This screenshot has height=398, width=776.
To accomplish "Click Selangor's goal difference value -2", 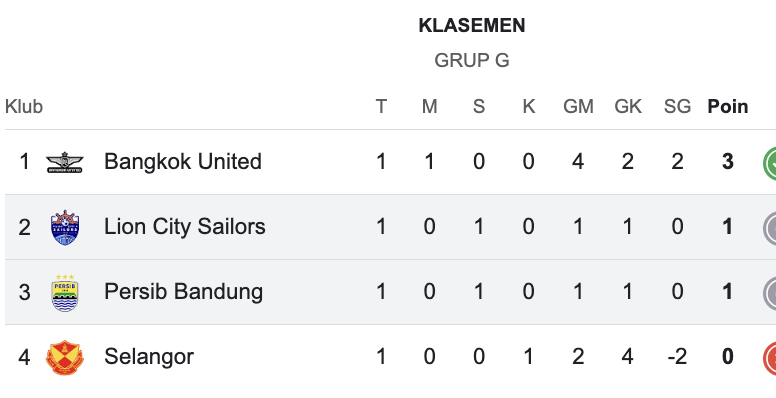I will (x=677, y=357).
